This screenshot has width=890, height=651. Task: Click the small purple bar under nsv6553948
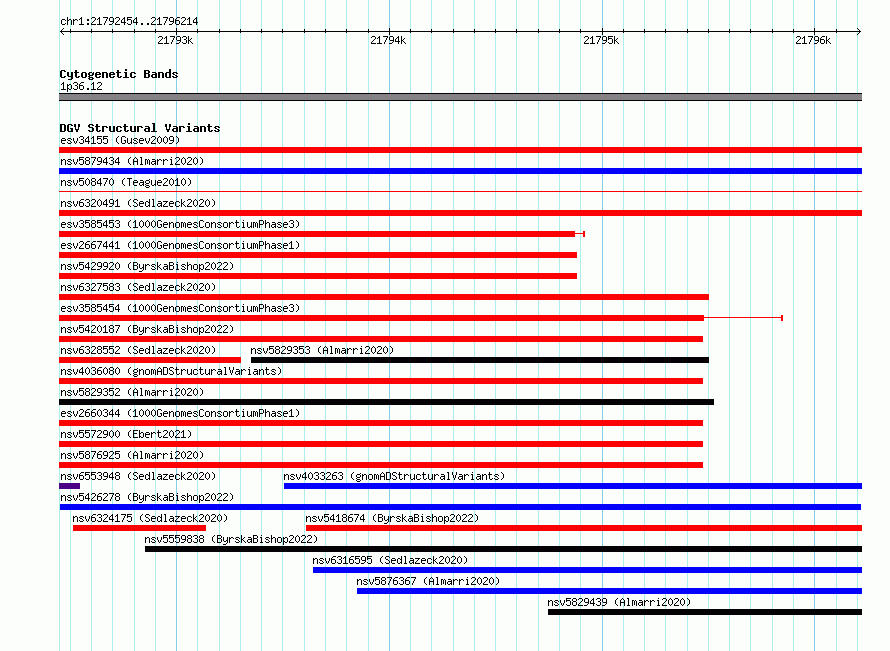point(69,486)
